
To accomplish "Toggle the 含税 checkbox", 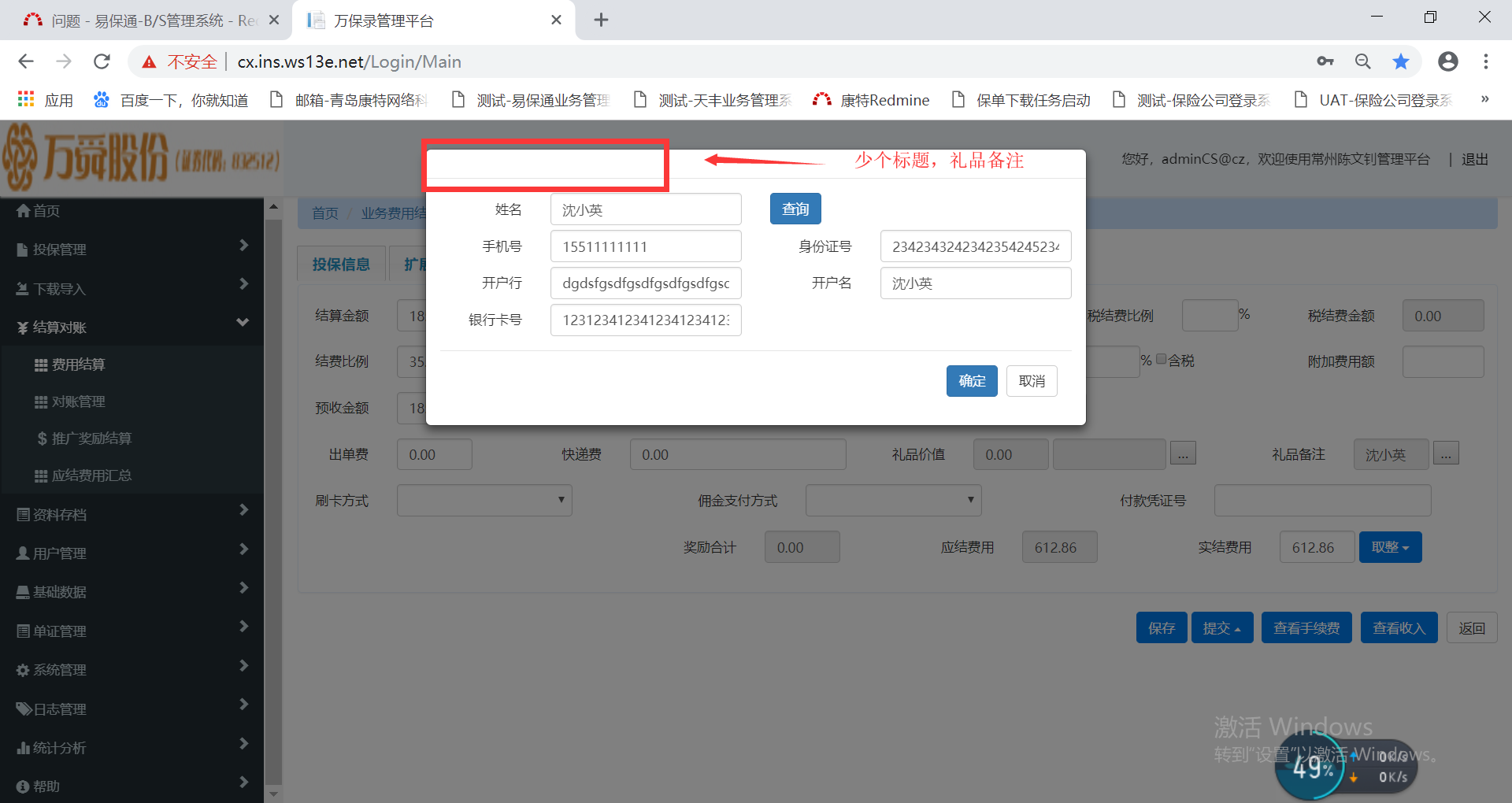I will (1161, 360).
